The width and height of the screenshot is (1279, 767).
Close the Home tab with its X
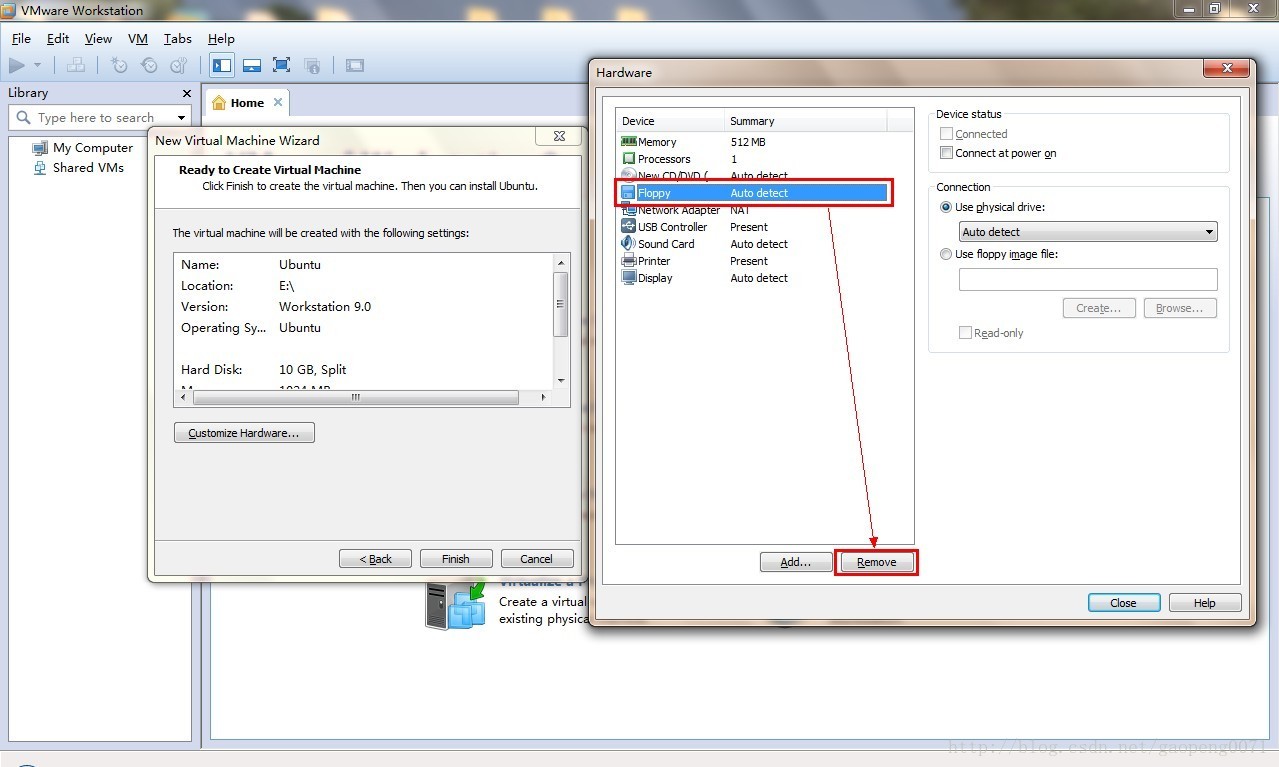(278, 102)
